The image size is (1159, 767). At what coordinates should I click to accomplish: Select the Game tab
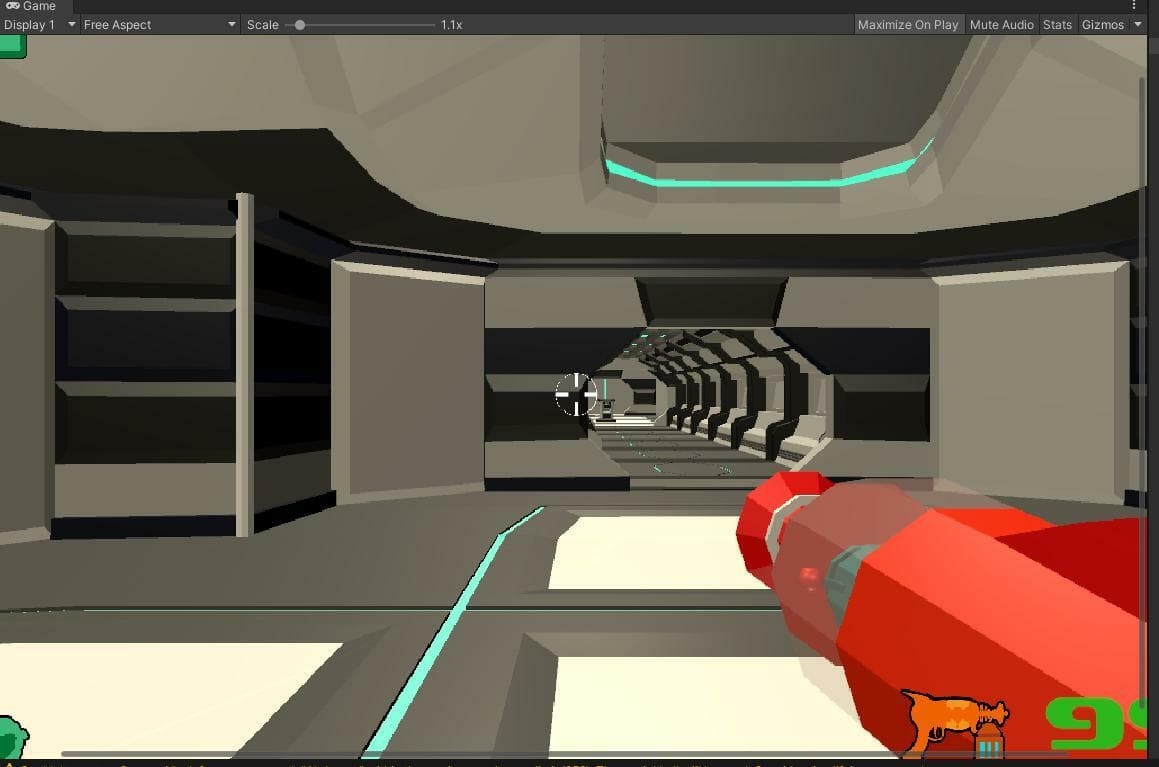tap(33, 6)
